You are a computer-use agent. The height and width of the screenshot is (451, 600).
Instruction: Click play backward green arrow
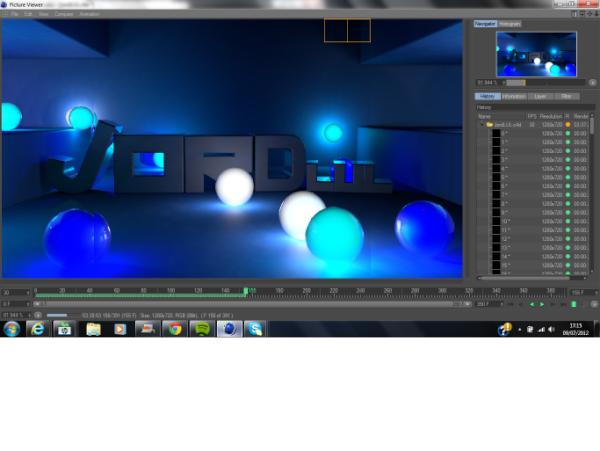tap(532, 304)
